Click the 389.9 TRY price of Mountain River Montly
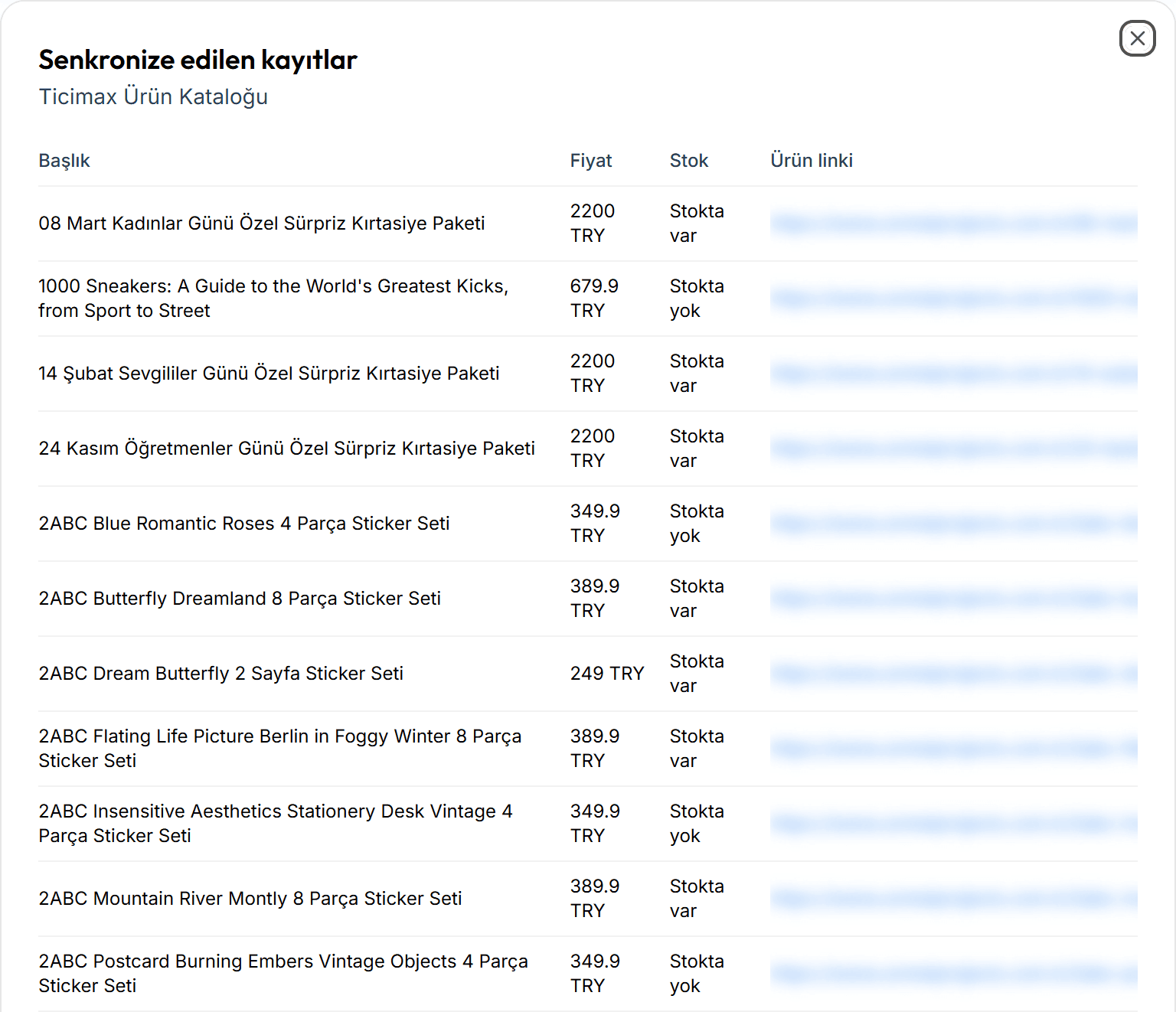Screen dimensions: 1176x1012 [595, 899]
